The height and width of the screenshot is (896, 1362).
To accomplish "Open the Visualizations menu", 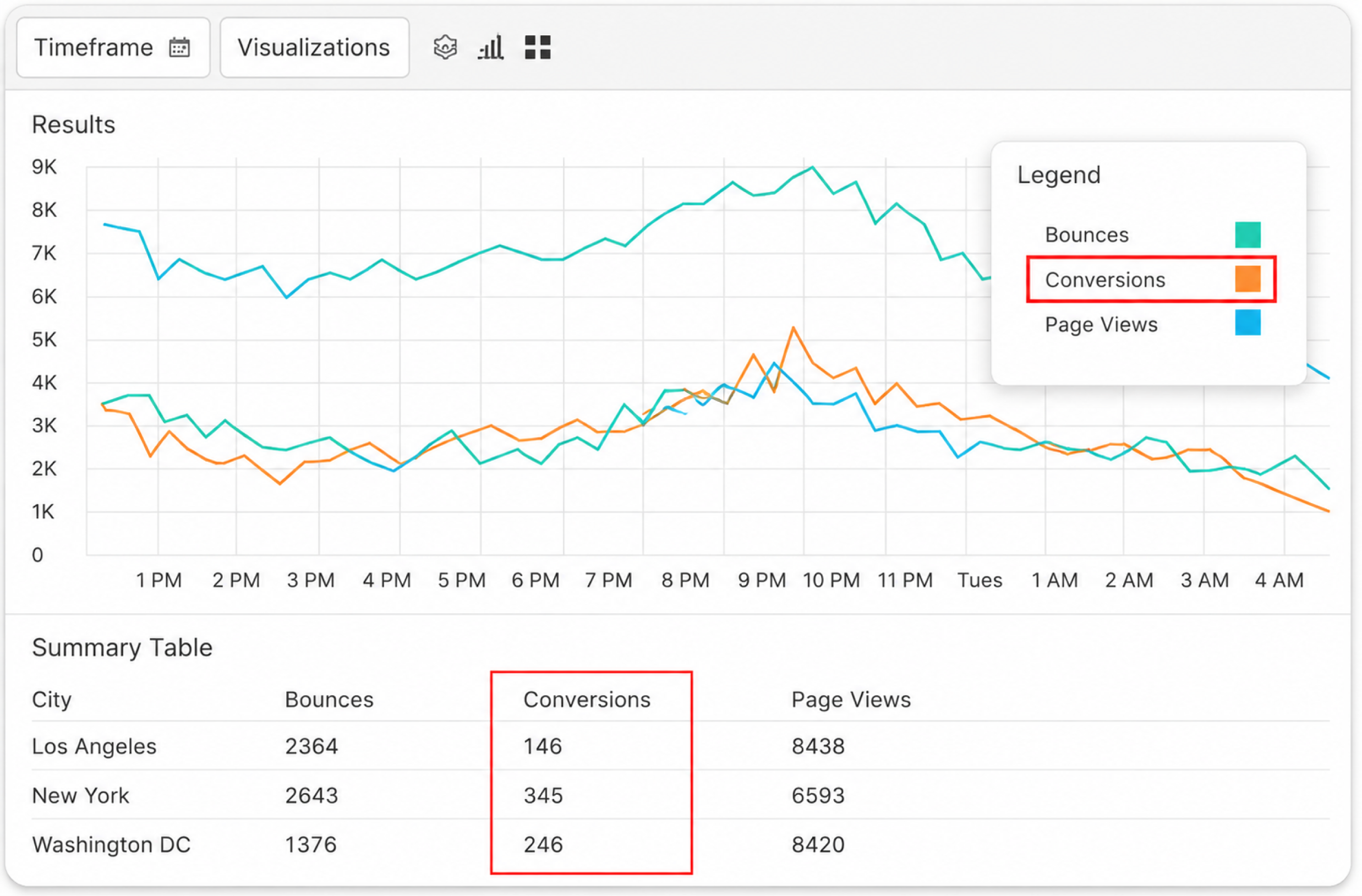I will (314, 47).
